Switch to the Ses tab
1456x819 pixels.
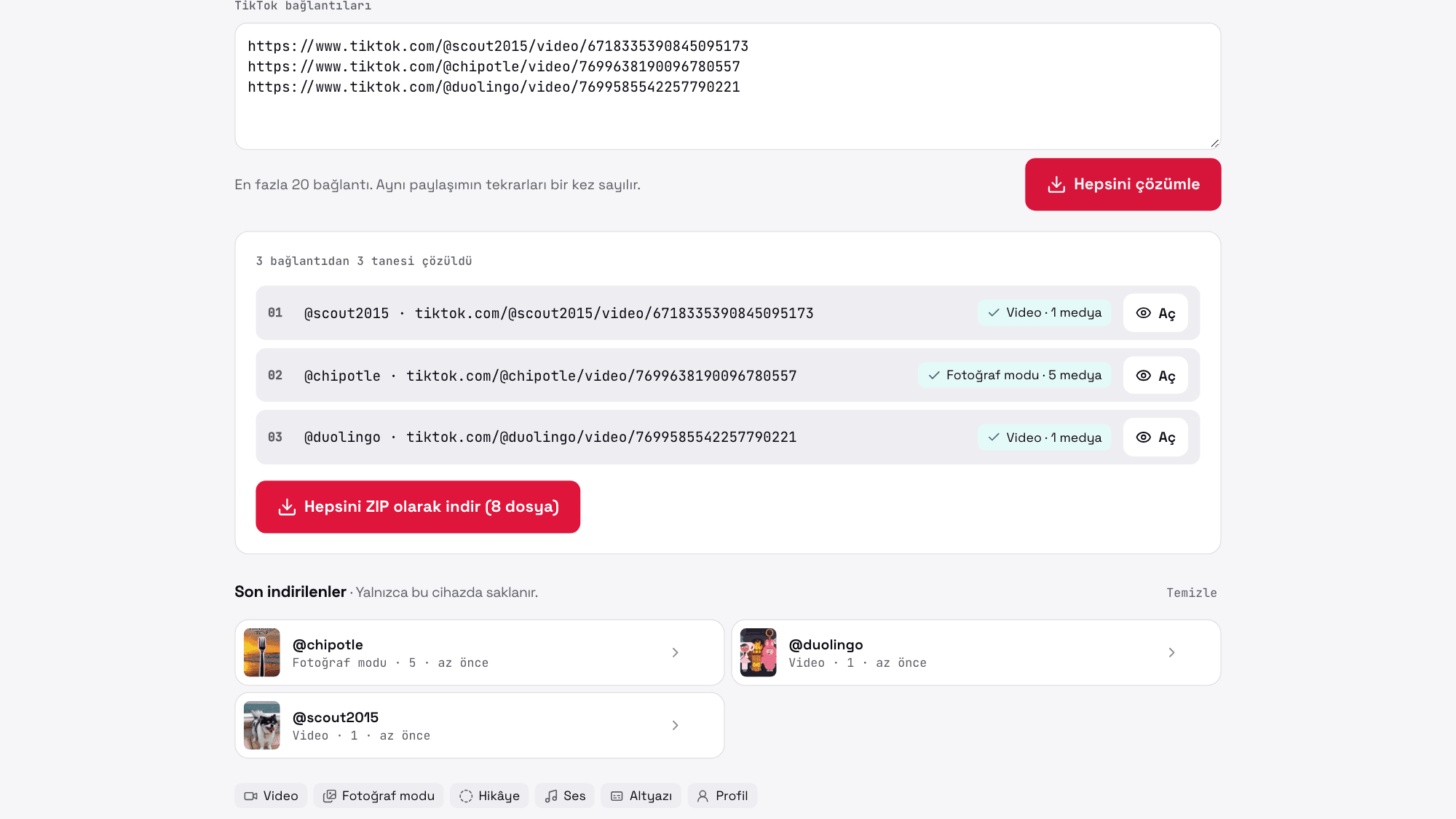(565, 796)
